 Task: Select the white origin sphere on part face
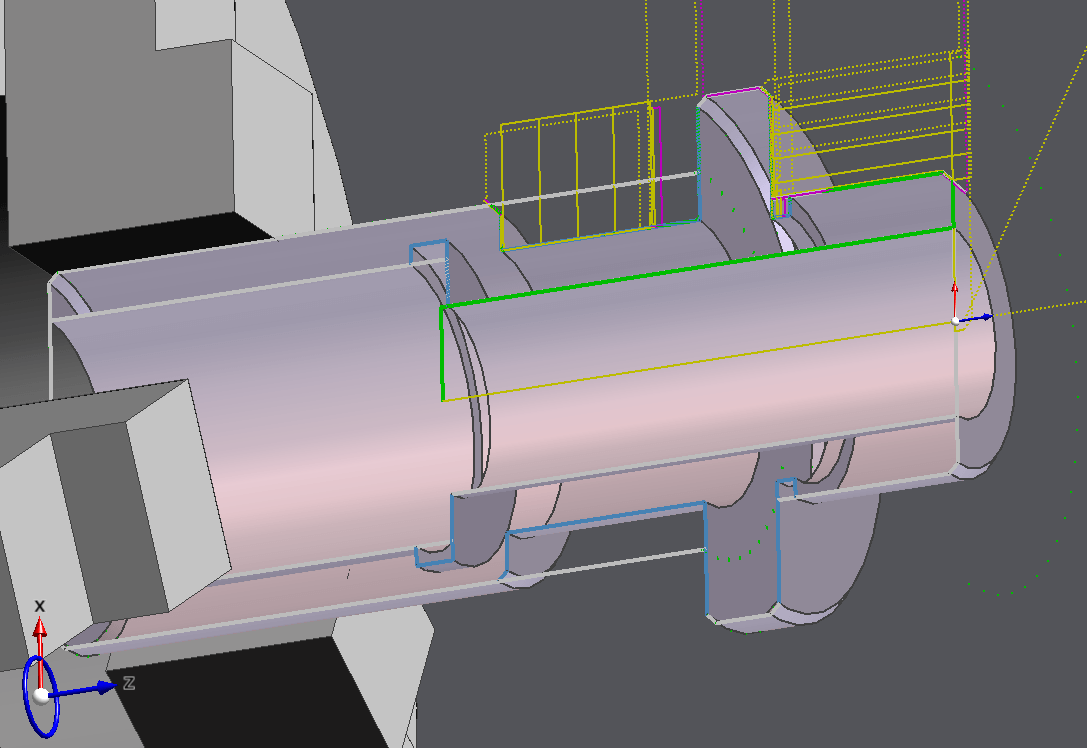pyautogui.click(x=956, y=321)
